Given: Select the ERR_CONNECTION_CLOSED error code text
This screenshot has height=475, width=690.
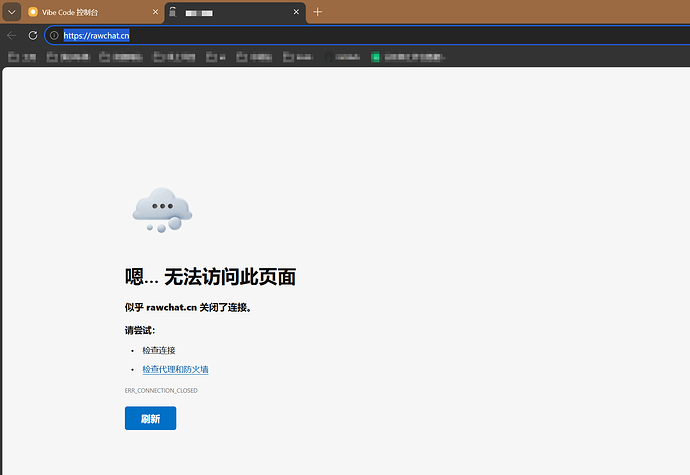Looking at the screenshot, I should (161, 390).
